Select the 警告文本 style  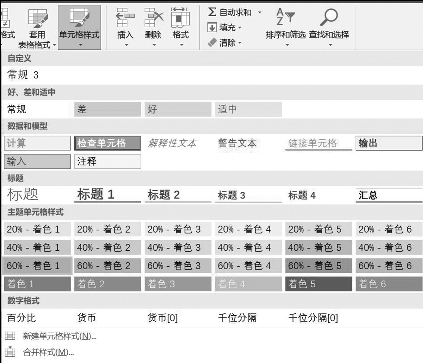click(x=248, y=143)
